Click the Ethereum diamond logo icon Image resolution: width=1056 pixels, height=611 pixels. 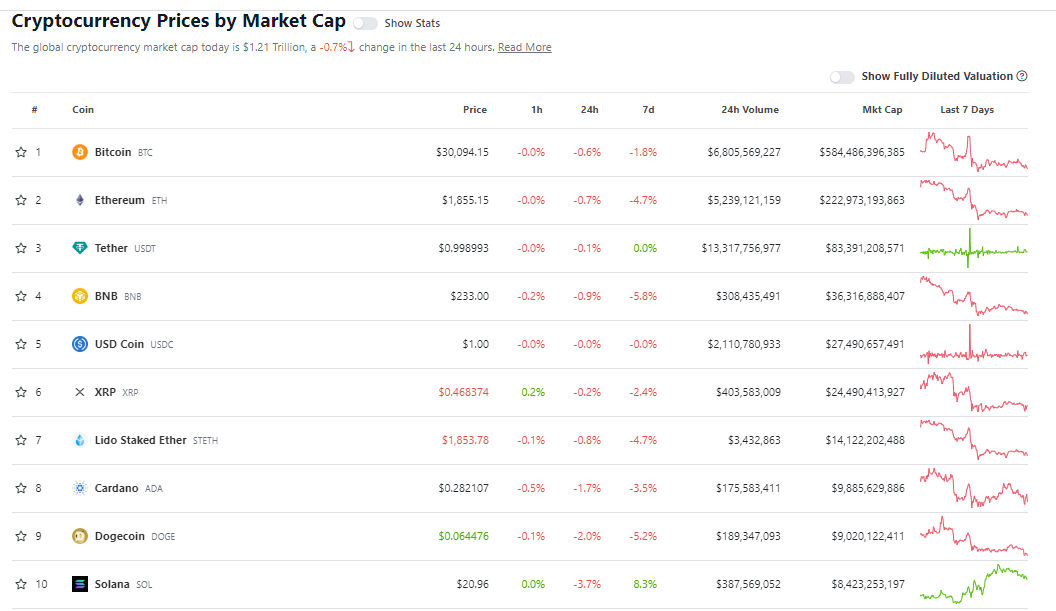tap(80, 200)
